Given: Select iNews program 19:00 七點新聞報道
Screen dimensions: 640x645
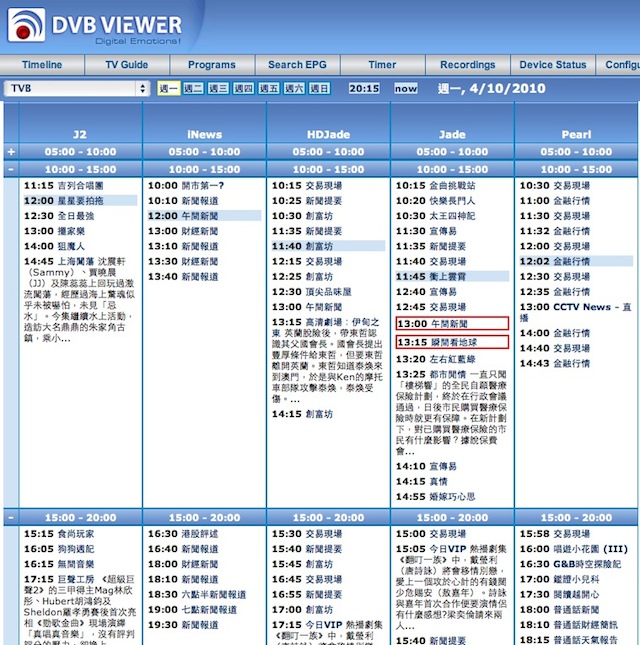Looking at the screenshot, I should point(192,610).
